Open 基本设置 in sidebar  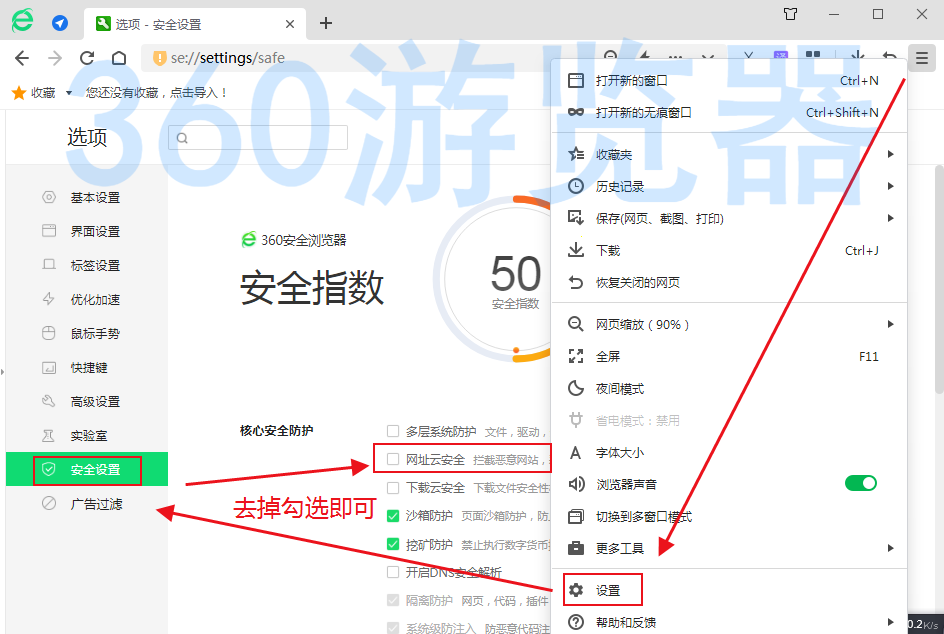tap(87, 197)
